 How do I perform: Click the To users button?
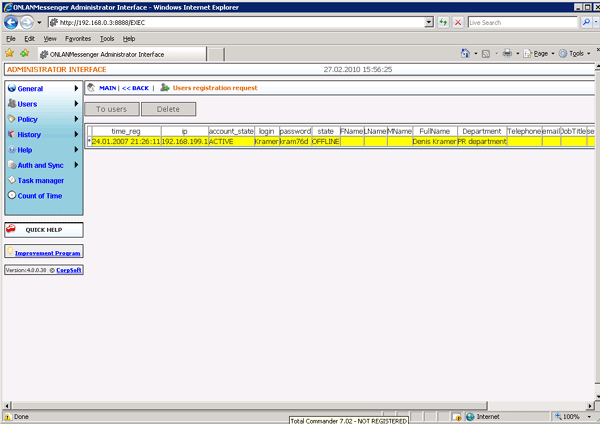point(112,109)
